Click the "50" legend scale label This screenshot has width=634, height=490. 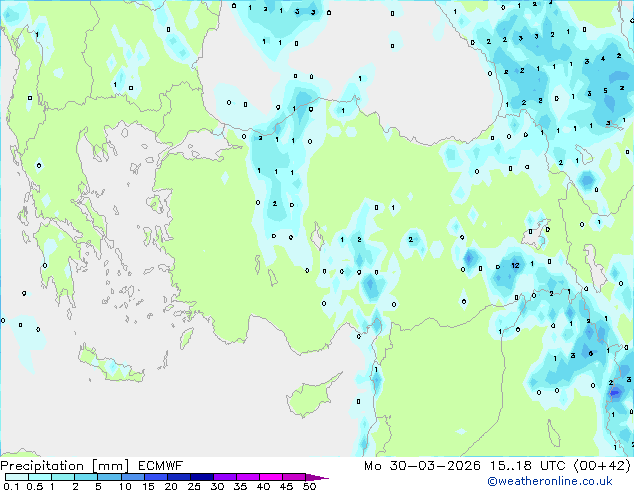309,486
